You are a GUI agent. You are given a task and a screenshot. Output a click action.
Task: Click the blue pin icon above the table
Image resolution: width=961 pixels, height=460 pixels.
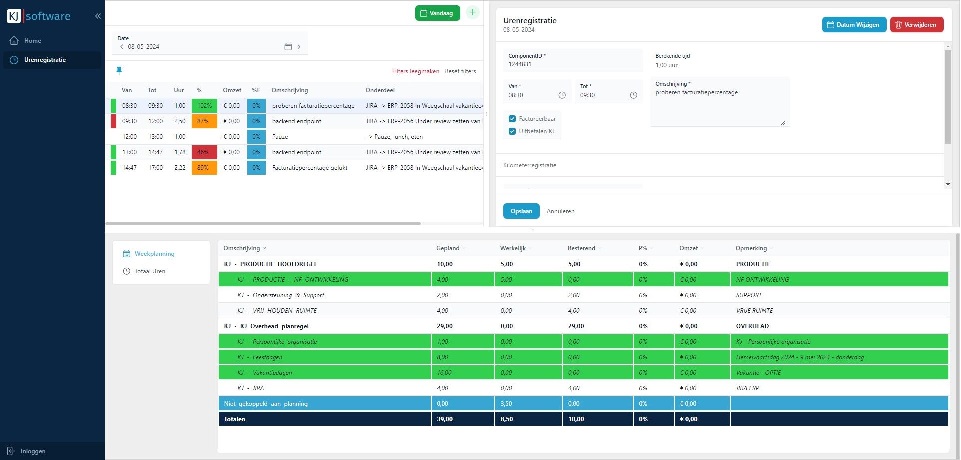[x=118, y=70]
